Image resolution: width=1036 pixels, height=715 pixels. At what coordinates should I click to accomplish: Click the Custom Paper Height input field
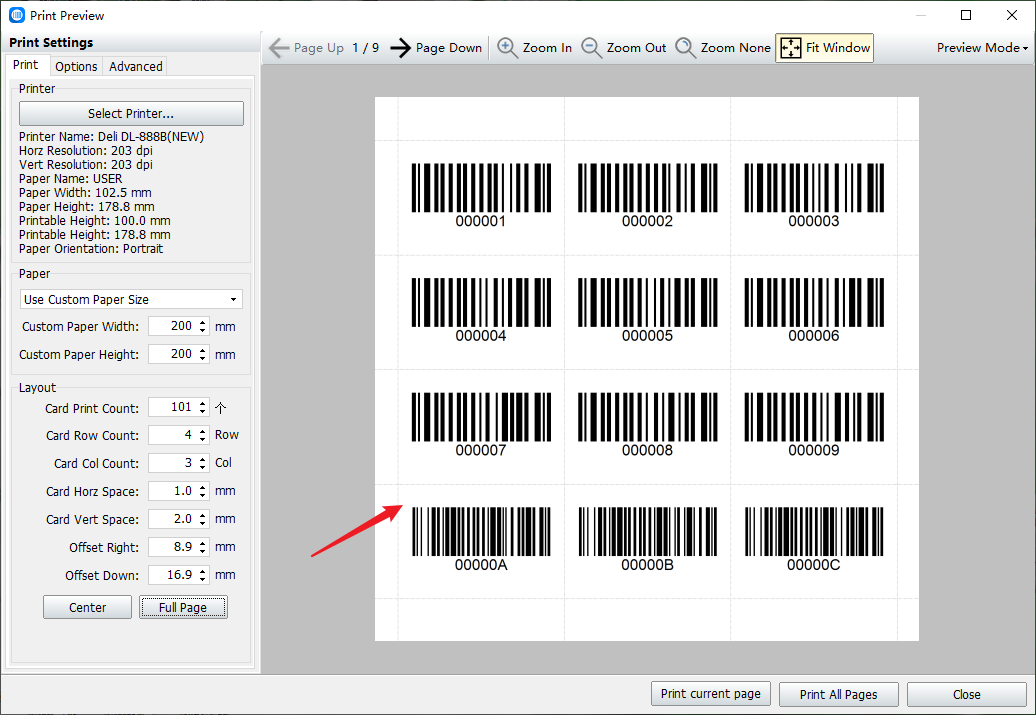(172, 354)
